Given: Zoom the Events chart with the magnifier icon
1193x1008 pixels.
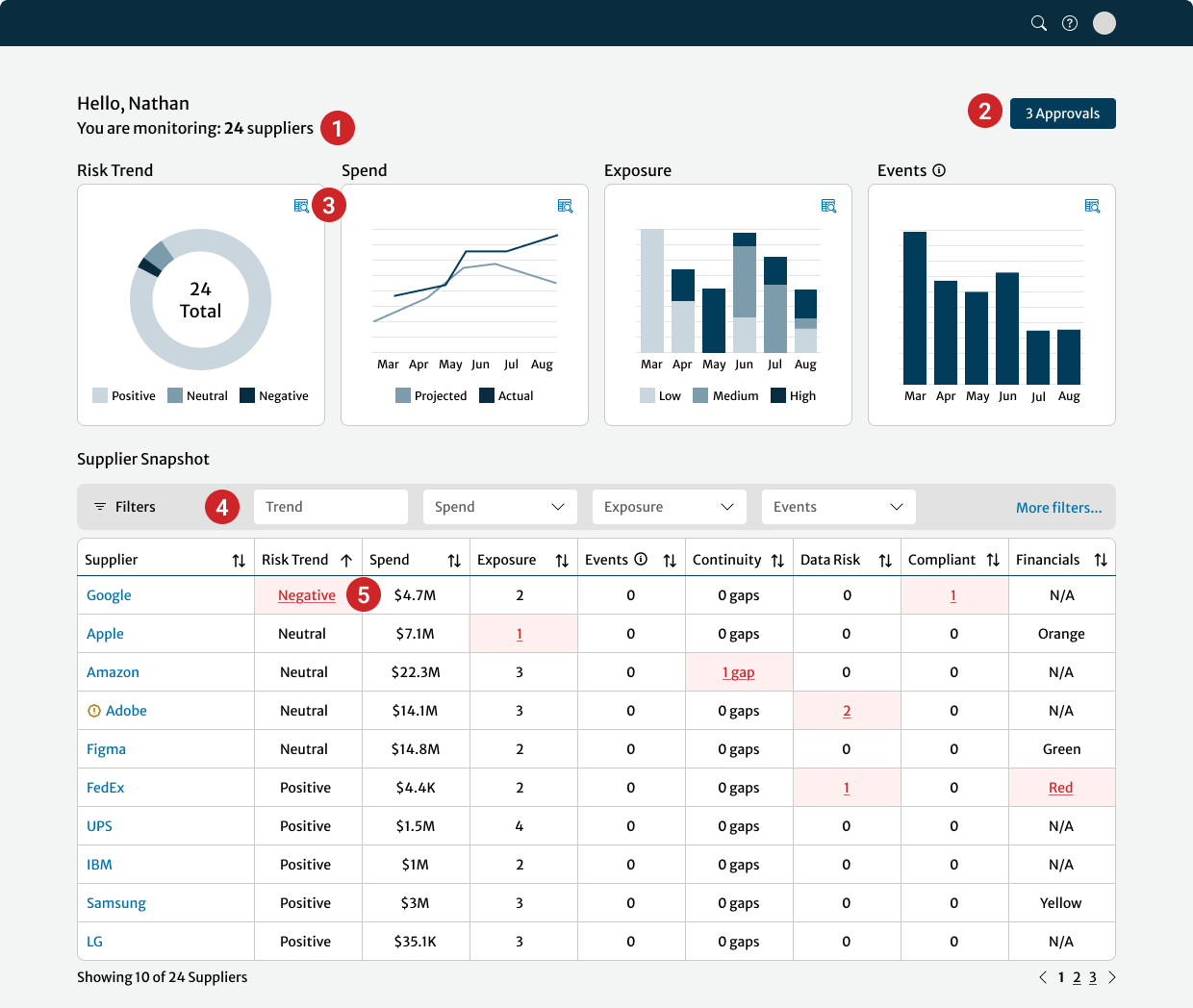Looking at the screenshot, I should tap(1093, 206).
